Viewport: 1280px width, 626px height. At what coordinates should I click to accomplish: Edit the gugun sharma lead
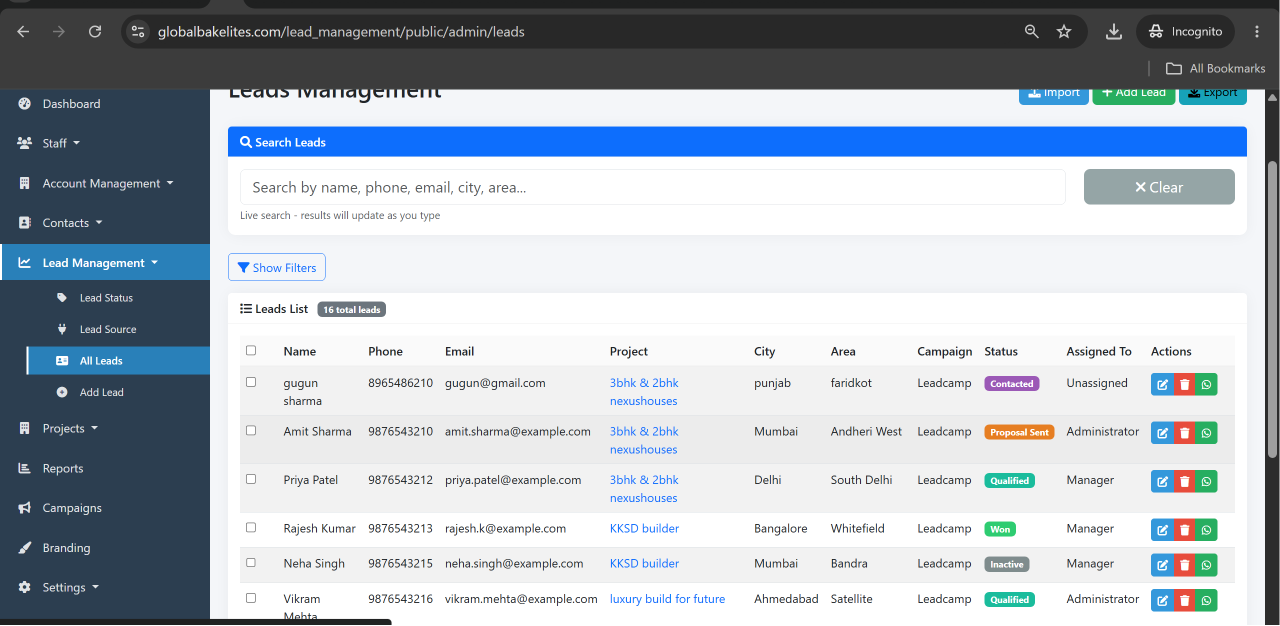pyautogui.click(x=1162, y=384)
